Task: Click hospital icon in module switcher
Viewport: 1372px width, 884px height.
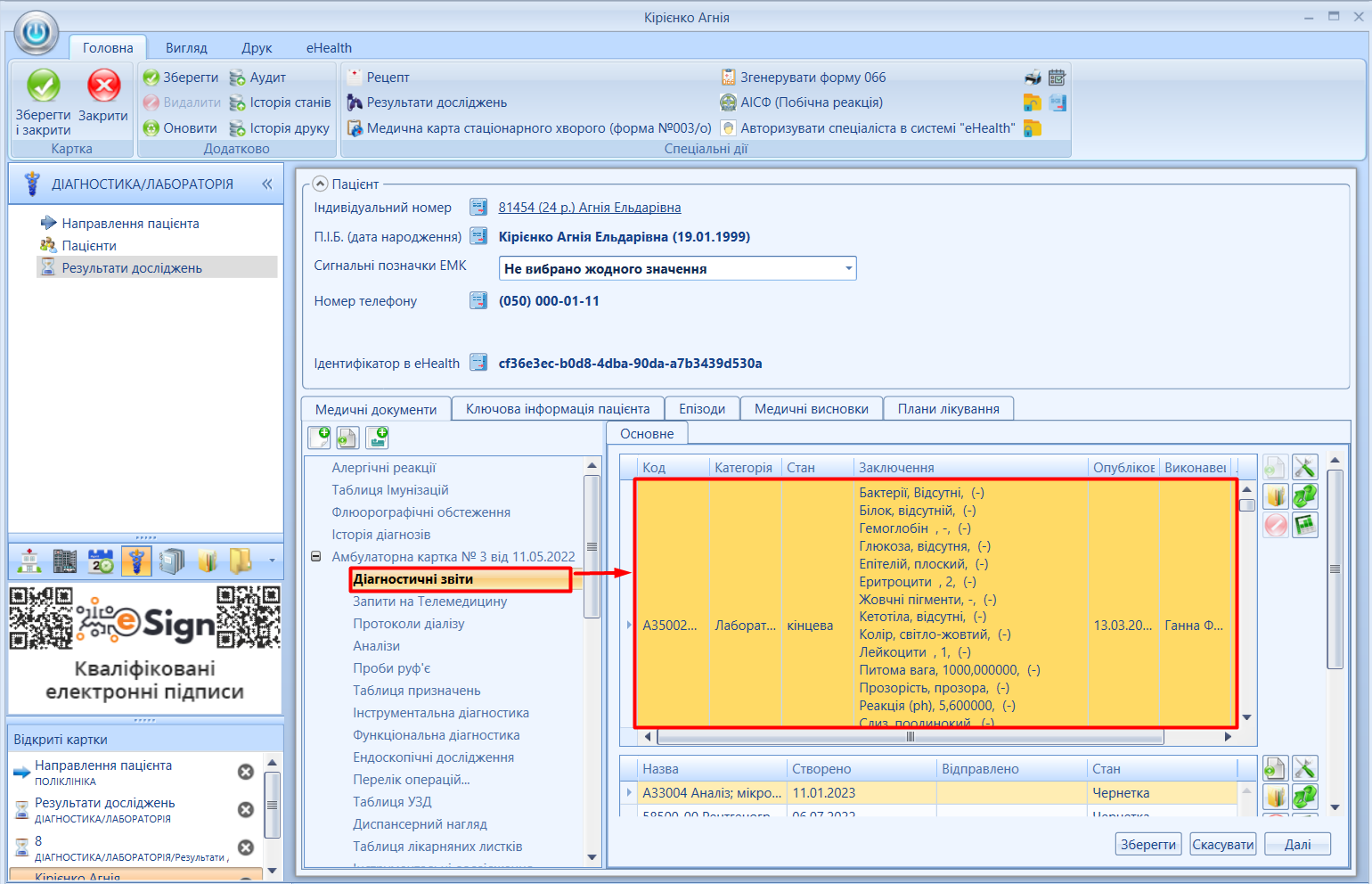Action: (29, 561)
